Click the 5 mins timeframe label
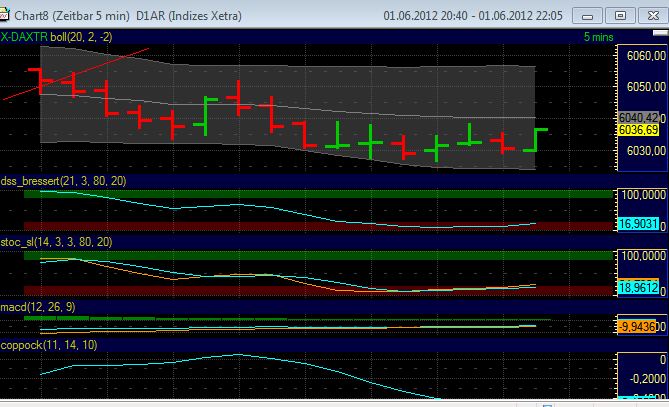 (598, 37)
